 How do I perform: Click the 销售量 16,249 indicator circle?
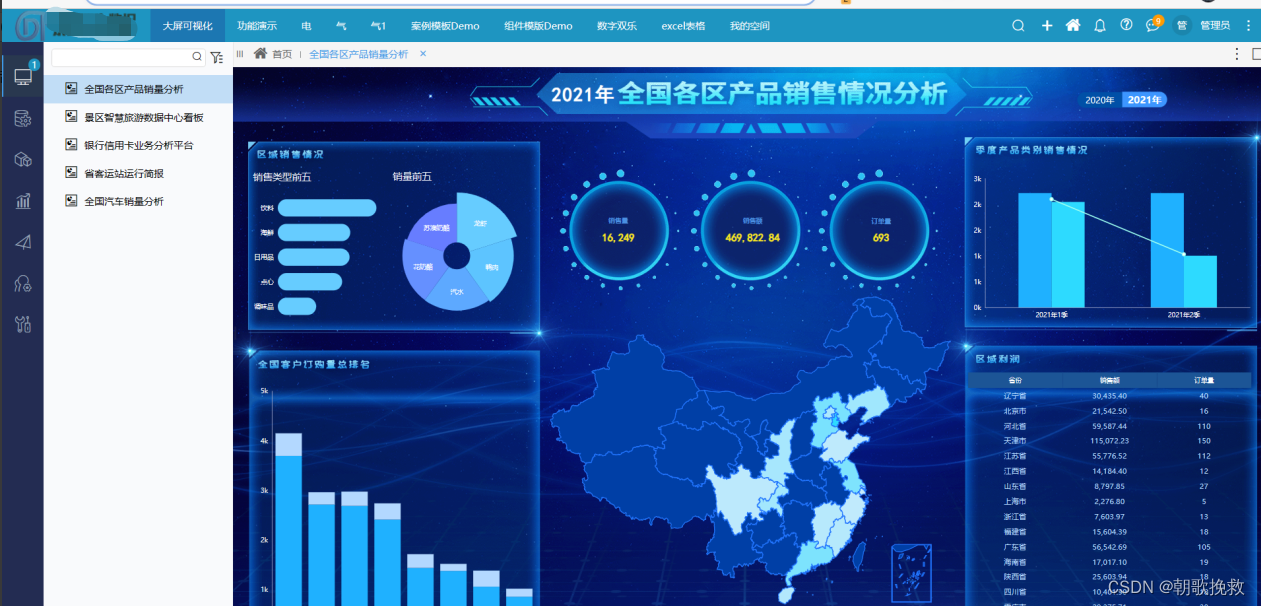pyautogui.click(x=618, y=229)
